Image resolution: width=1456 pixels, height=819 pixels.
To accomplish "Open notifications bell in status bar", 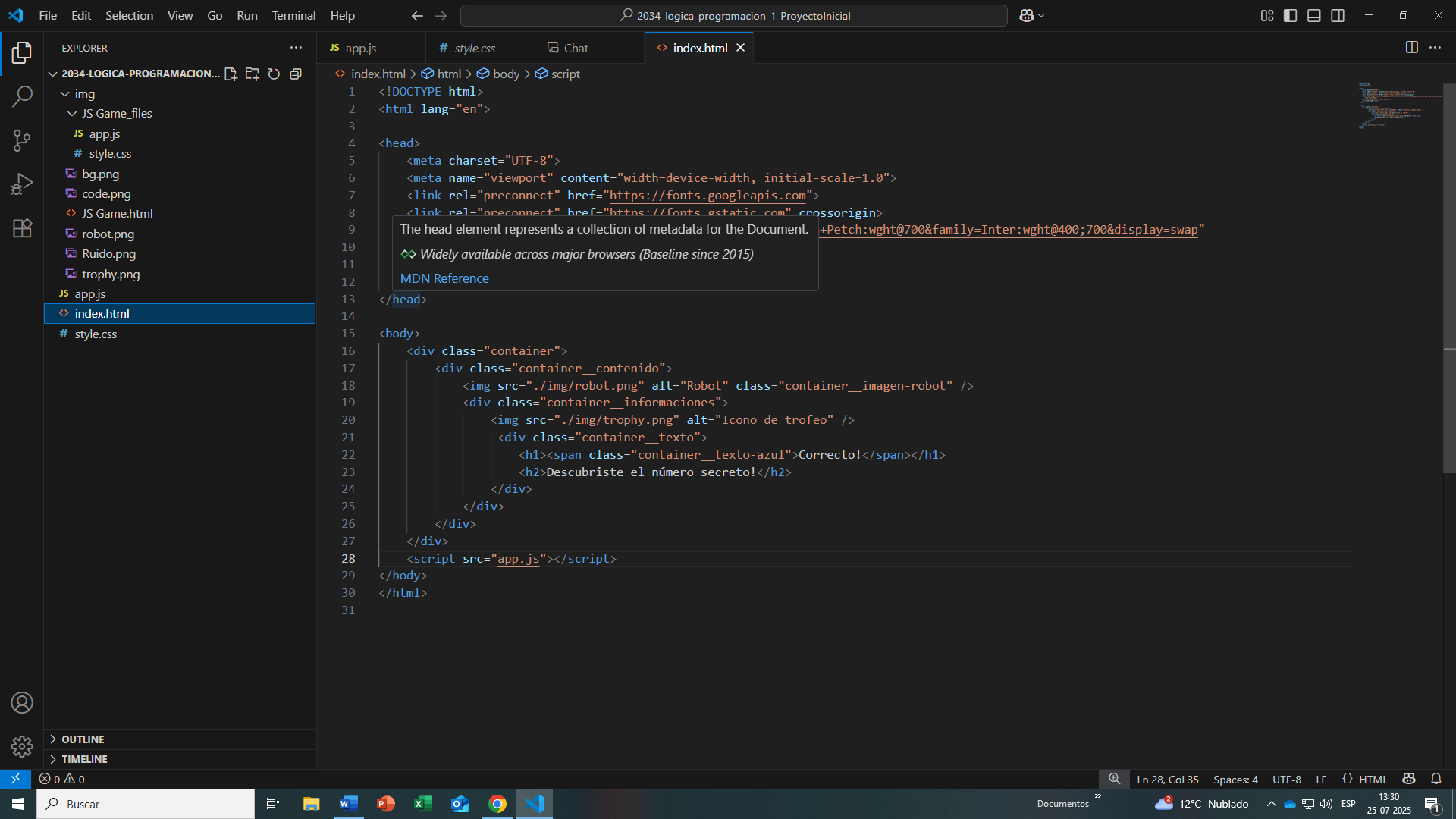I will tap(1436, 779).
